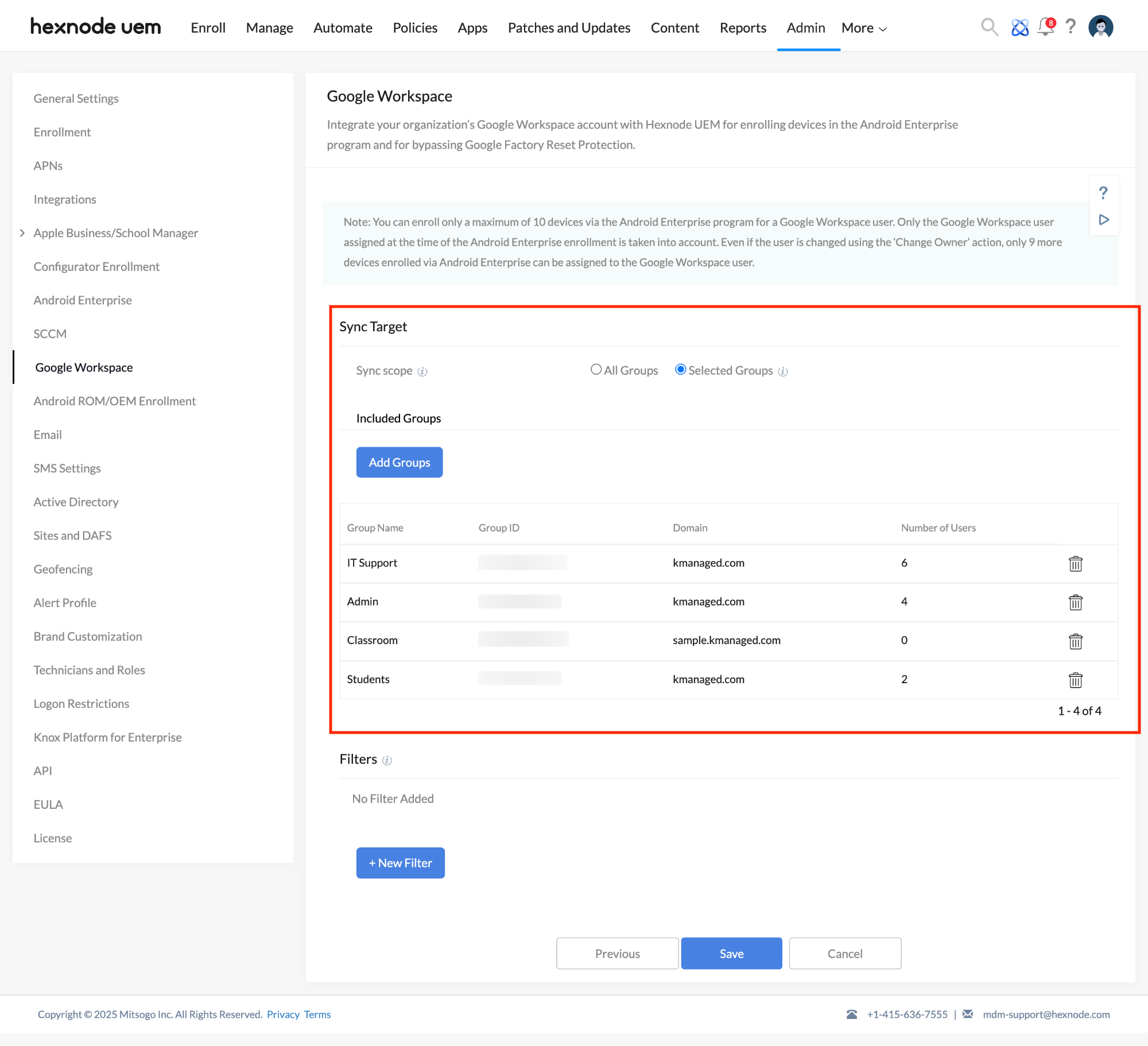Viewport: 1148px width, 1046px height.
Task: Open Active Directory in sidebar
Action: (x=76, y=502)
